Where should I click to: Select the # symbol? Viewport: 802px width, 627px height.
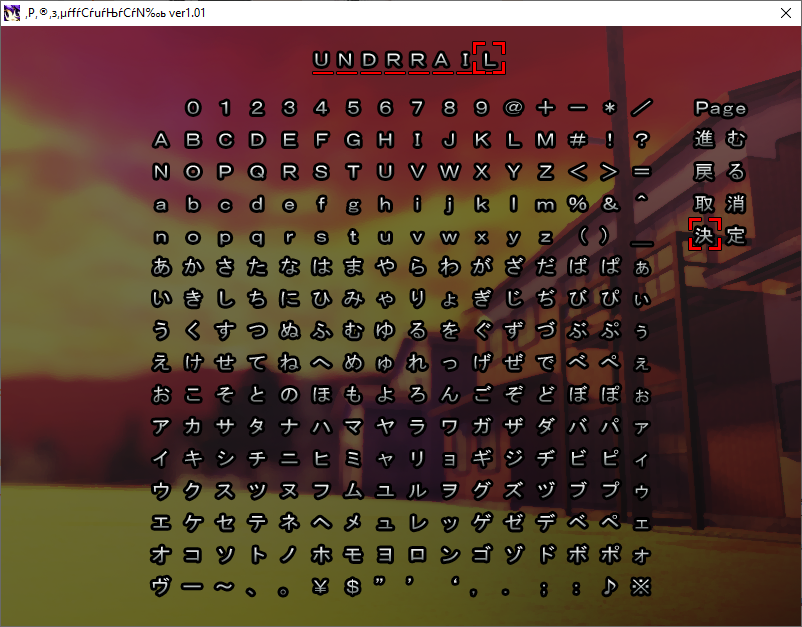[577, 140]
